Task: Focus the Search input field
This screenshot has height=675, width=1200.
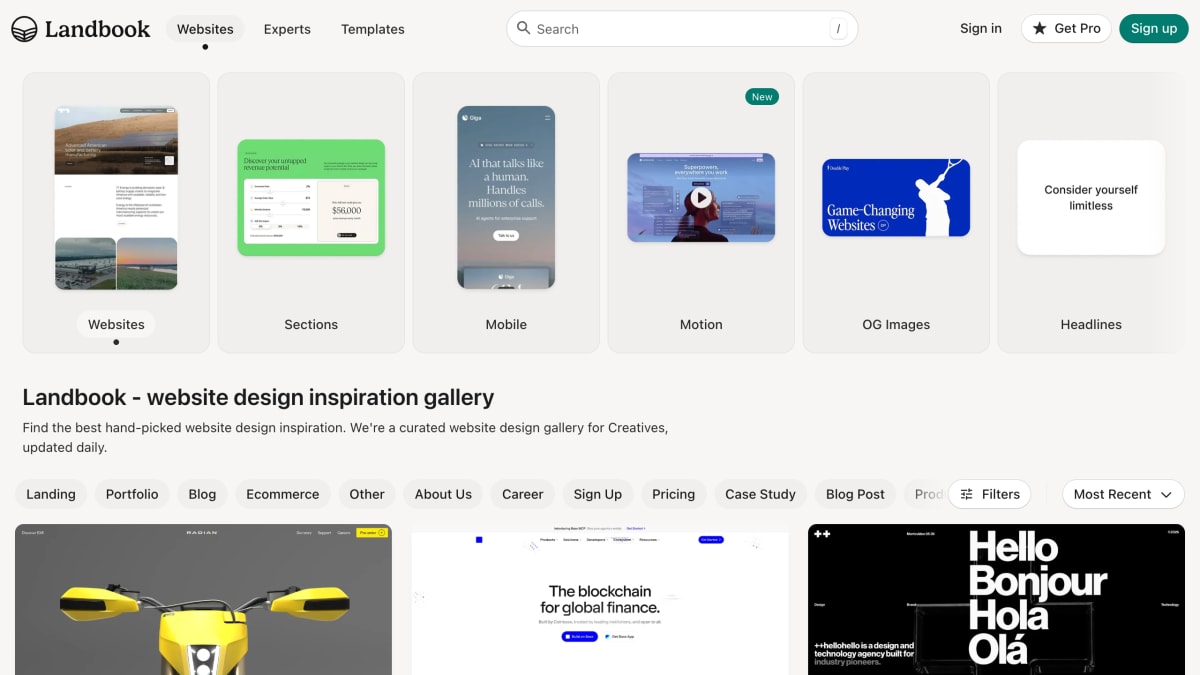Action: pos(682,29)
